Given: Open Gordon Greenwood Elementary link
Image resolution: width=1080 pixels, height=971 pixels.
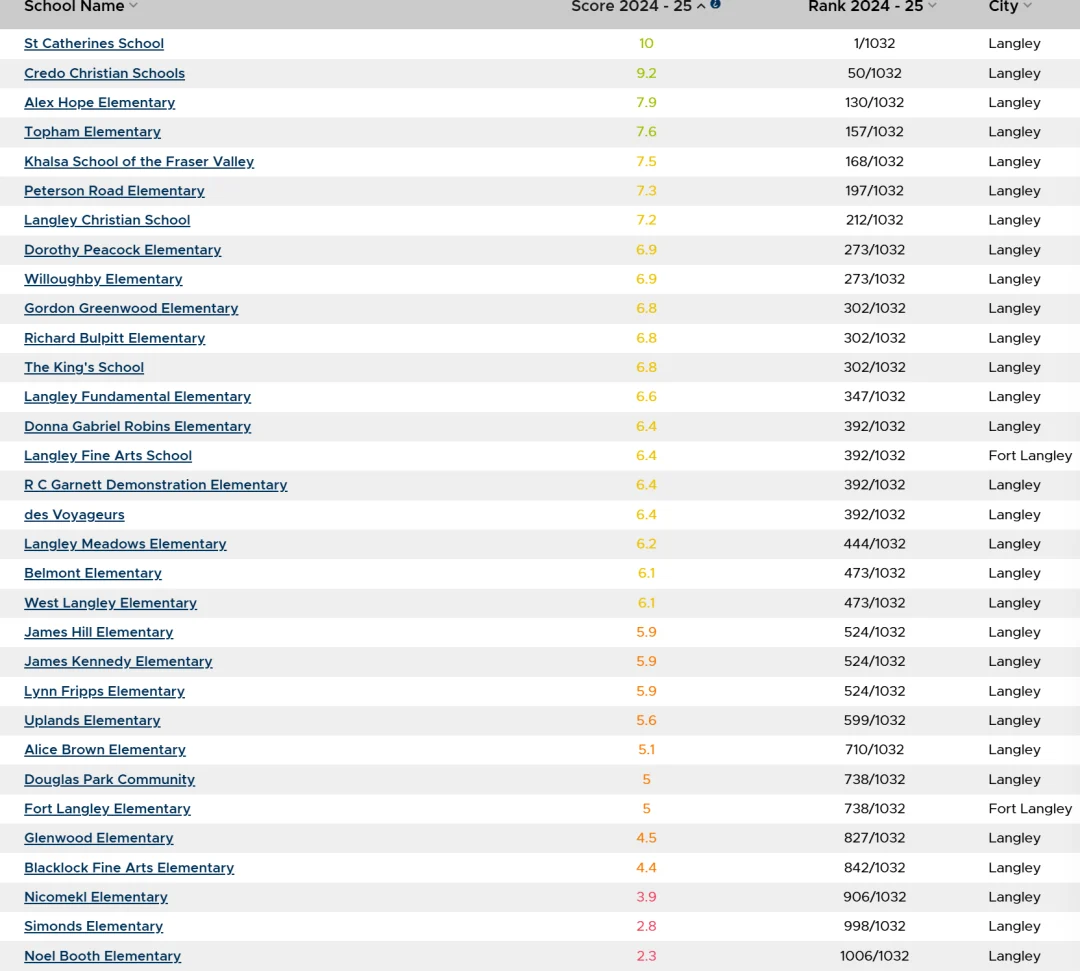Looking at the screenshot, I should click(x=132, y=308).
